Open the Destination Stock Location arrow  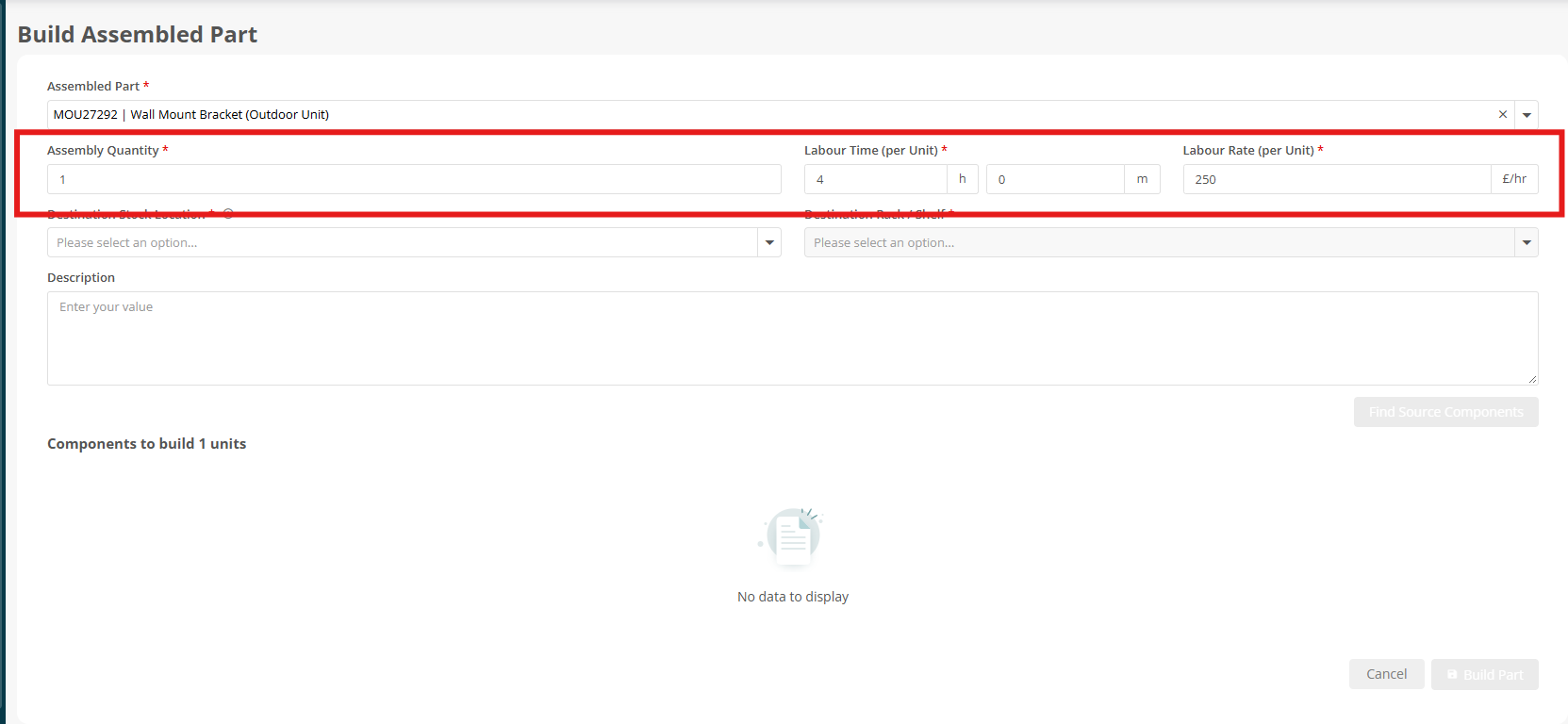(x=769, y=242)
